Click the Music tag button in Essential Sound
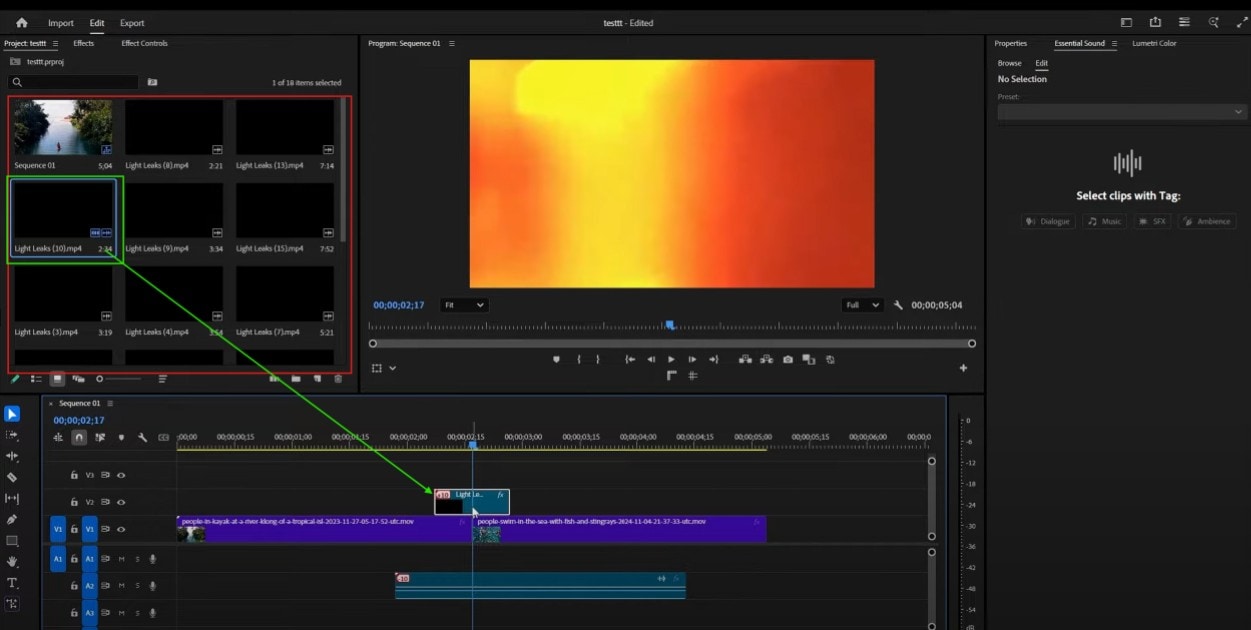The width and height of the screenshot is (1251, 630). coord(1104,221)
